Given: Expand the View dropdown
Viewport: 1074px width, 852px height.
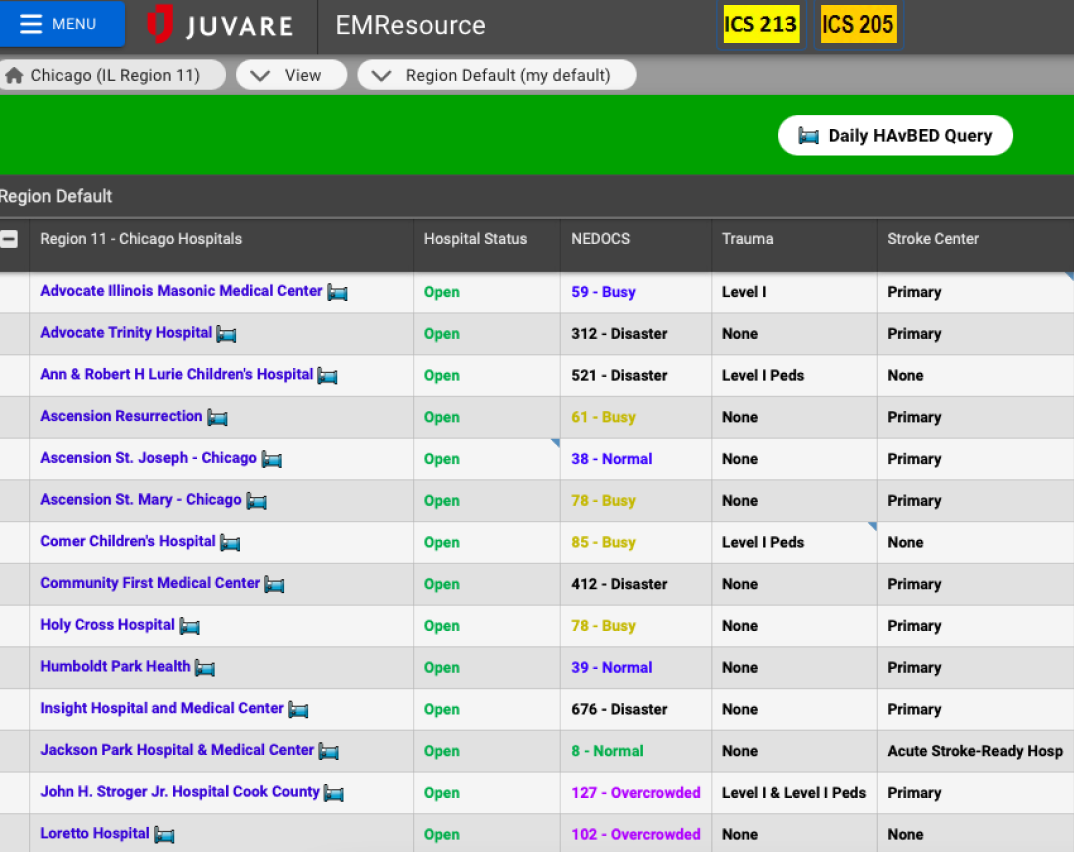Looking at the screenshot, I should [x=291, y=75].
